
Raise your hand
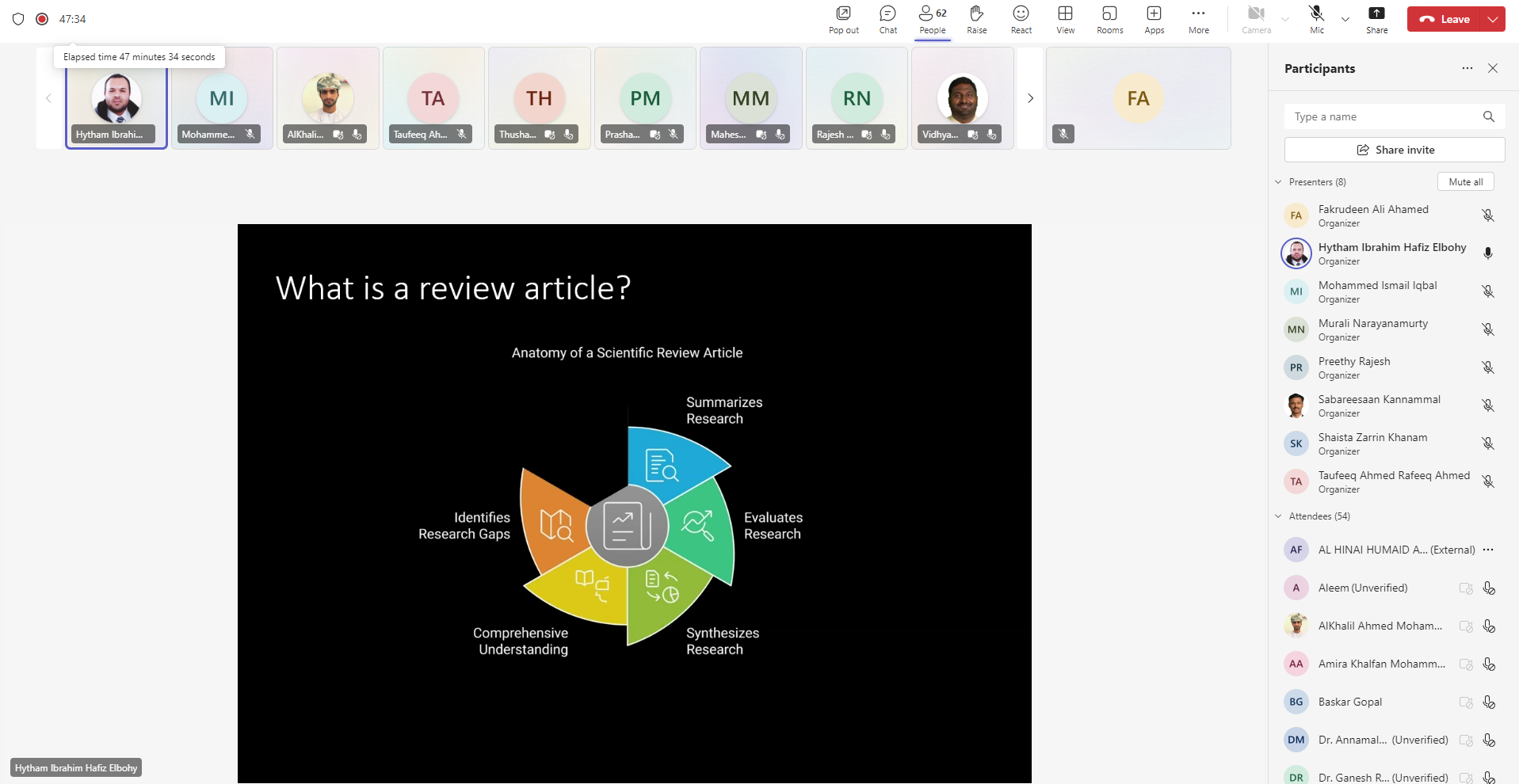point(976,19)
